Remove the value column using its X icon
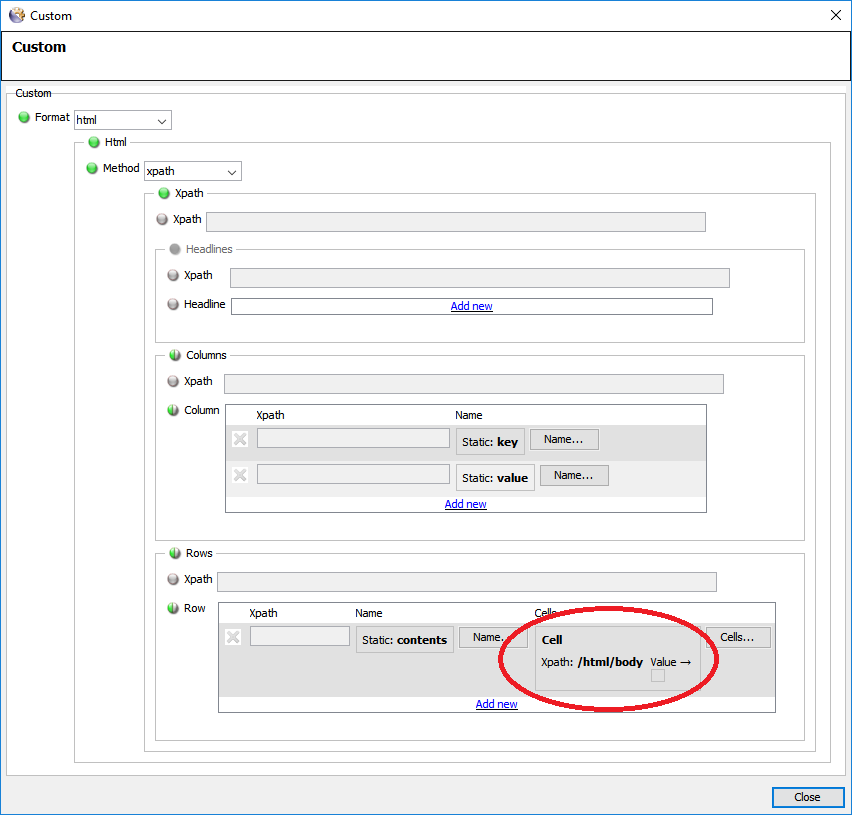Viewport: 852px width, 815px height. point(240,475)
